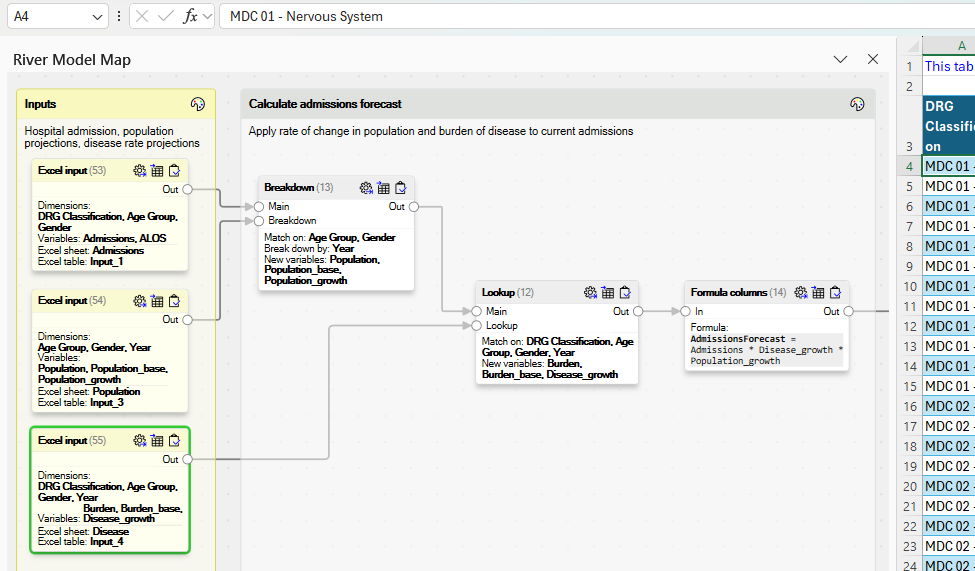This screenshot has width=975, height=571.
Task: Click the formula bar cancel X icon
Action: click(x=142, y=17)
